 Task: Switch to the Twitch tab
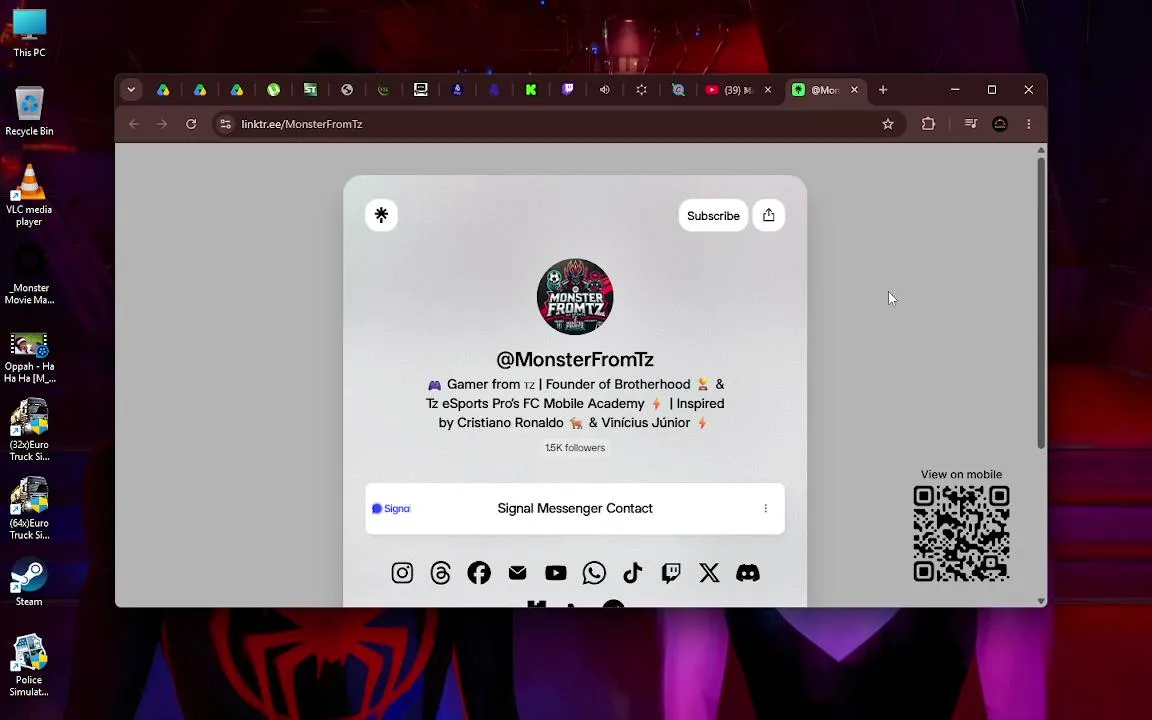[x=568, y=90]
